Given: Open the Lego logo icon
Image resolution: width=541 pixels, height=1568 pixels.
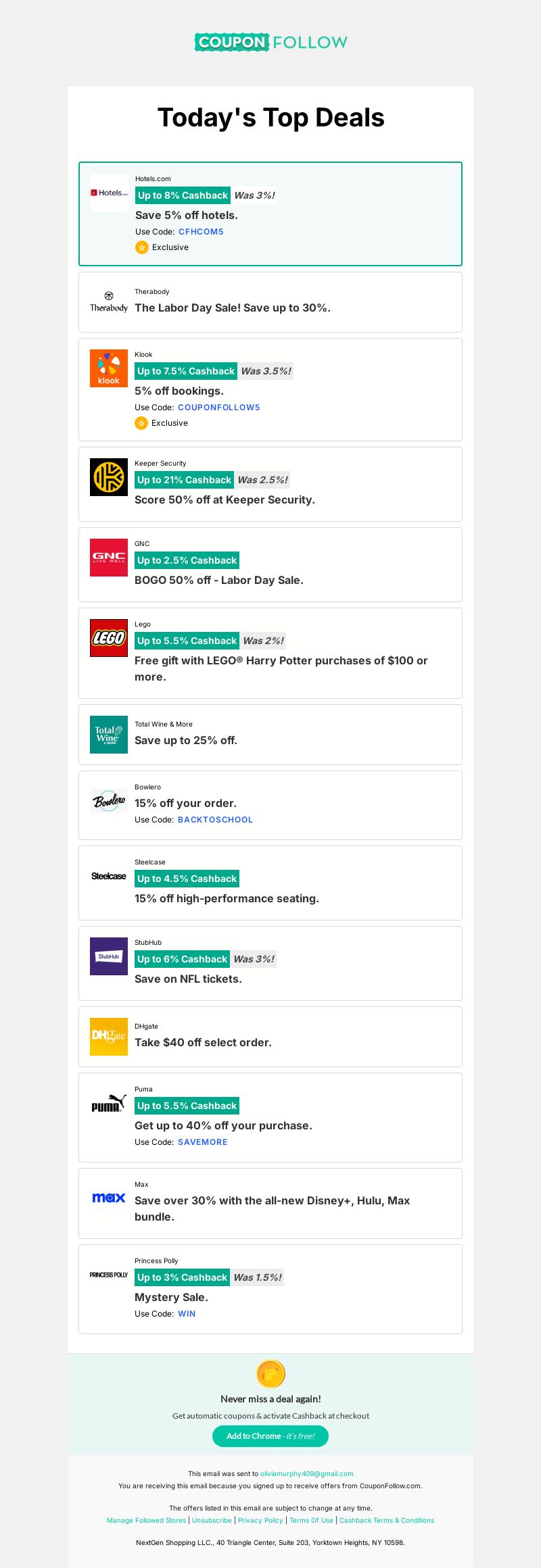Looking at the screenshot, I should [x=109, y=638].
